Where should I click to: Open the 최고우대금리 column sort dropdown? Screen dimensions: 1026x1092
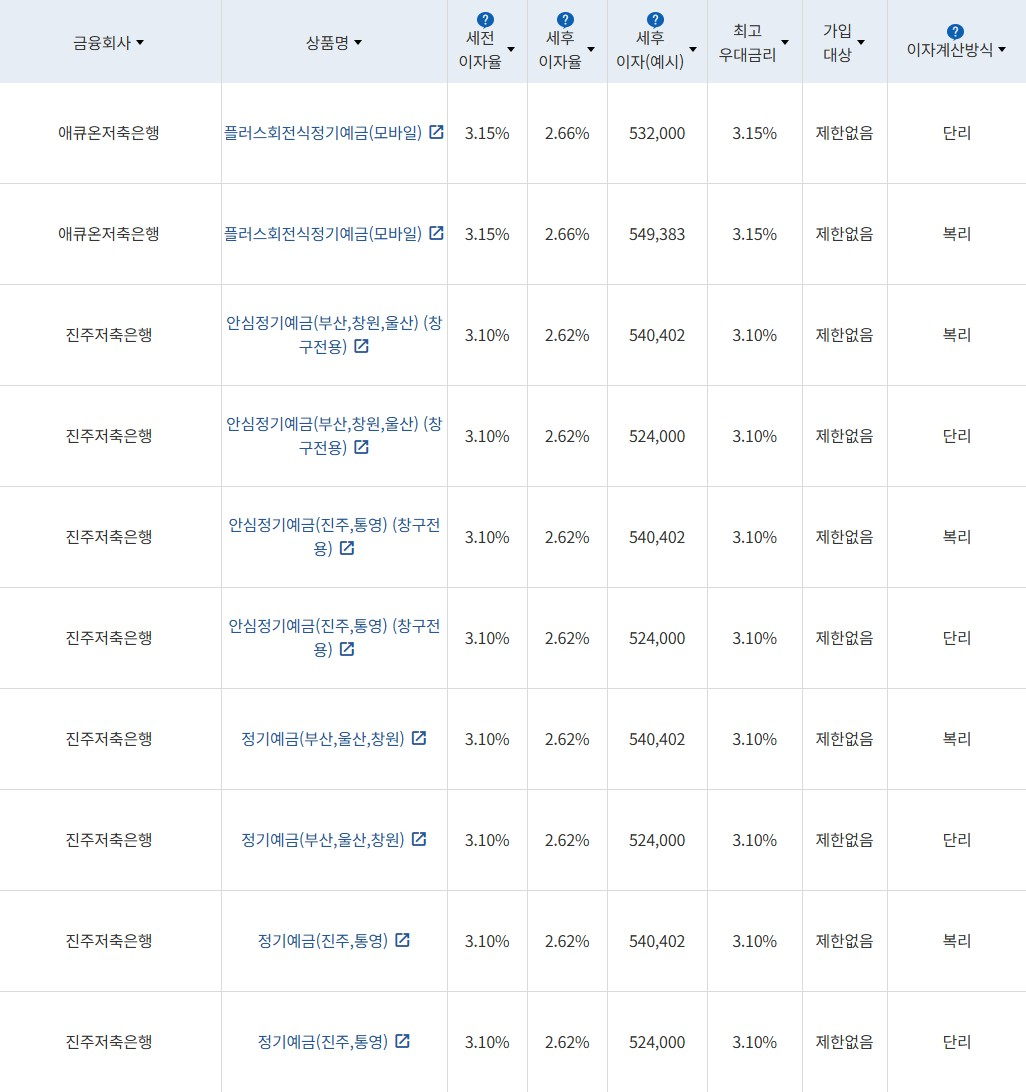point(785,42)
